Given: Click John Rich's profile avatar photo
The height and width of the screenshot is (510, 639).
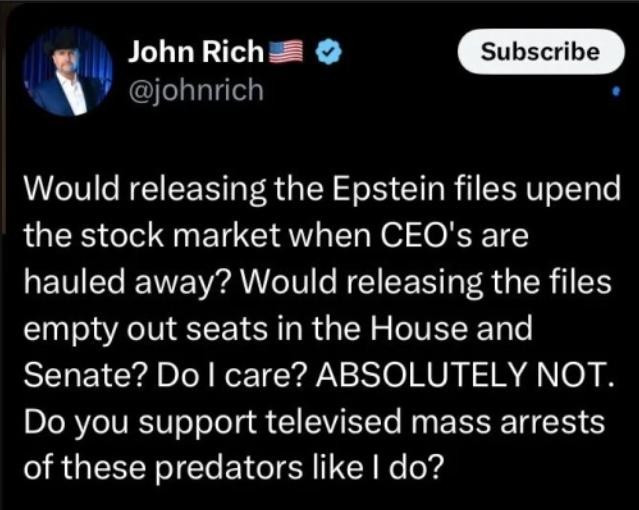Looking at the screenshot, I should (x=68, y=72).
